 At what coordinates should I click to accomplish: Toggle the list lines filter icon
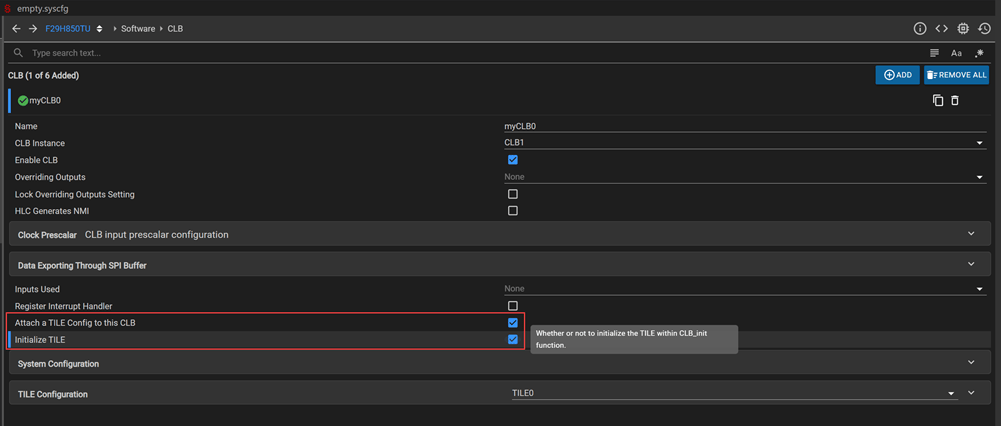click(x=934, y=53)
